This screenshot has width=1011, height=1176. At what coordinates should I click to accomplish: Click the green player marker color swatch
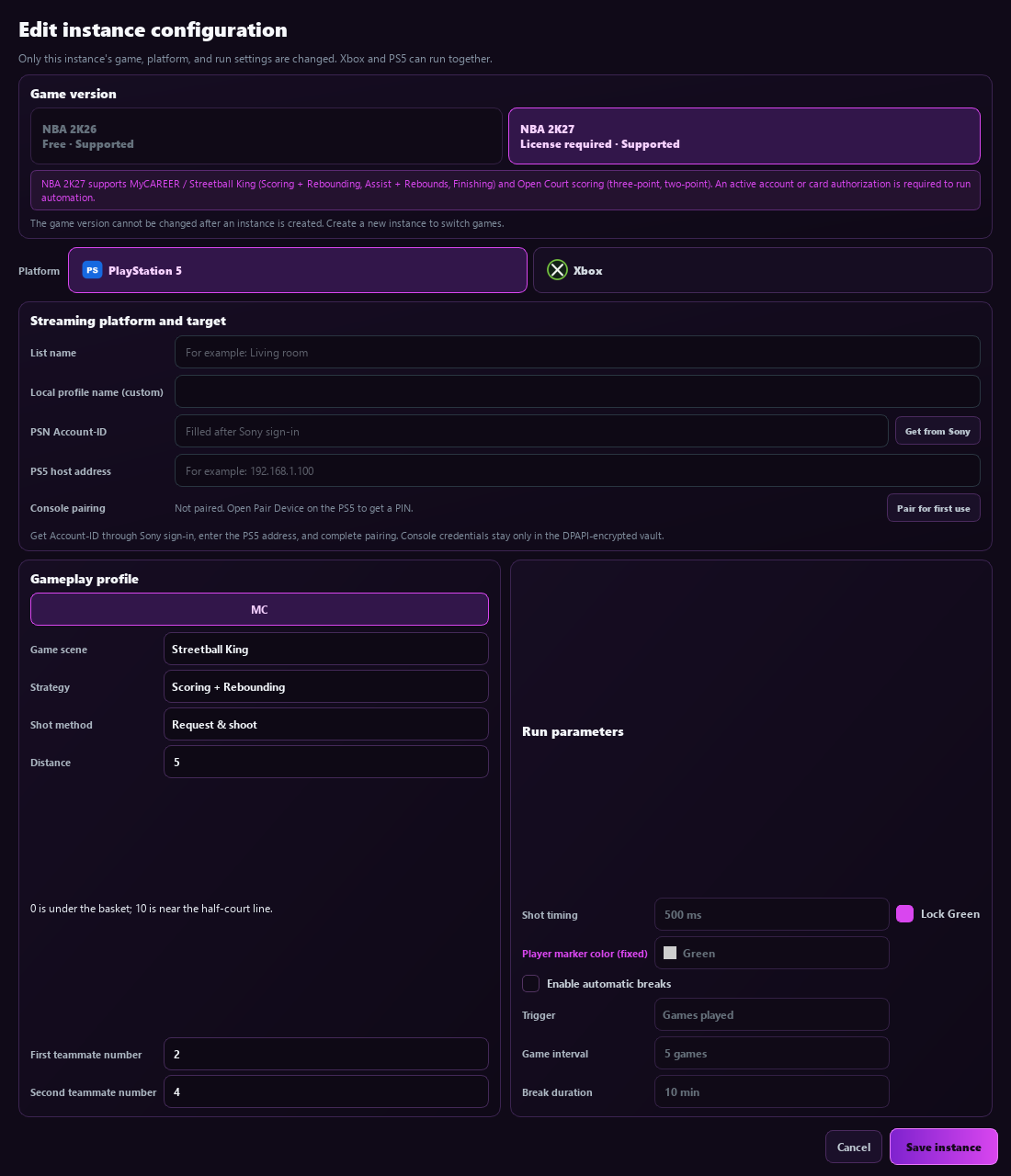[670, 953]
